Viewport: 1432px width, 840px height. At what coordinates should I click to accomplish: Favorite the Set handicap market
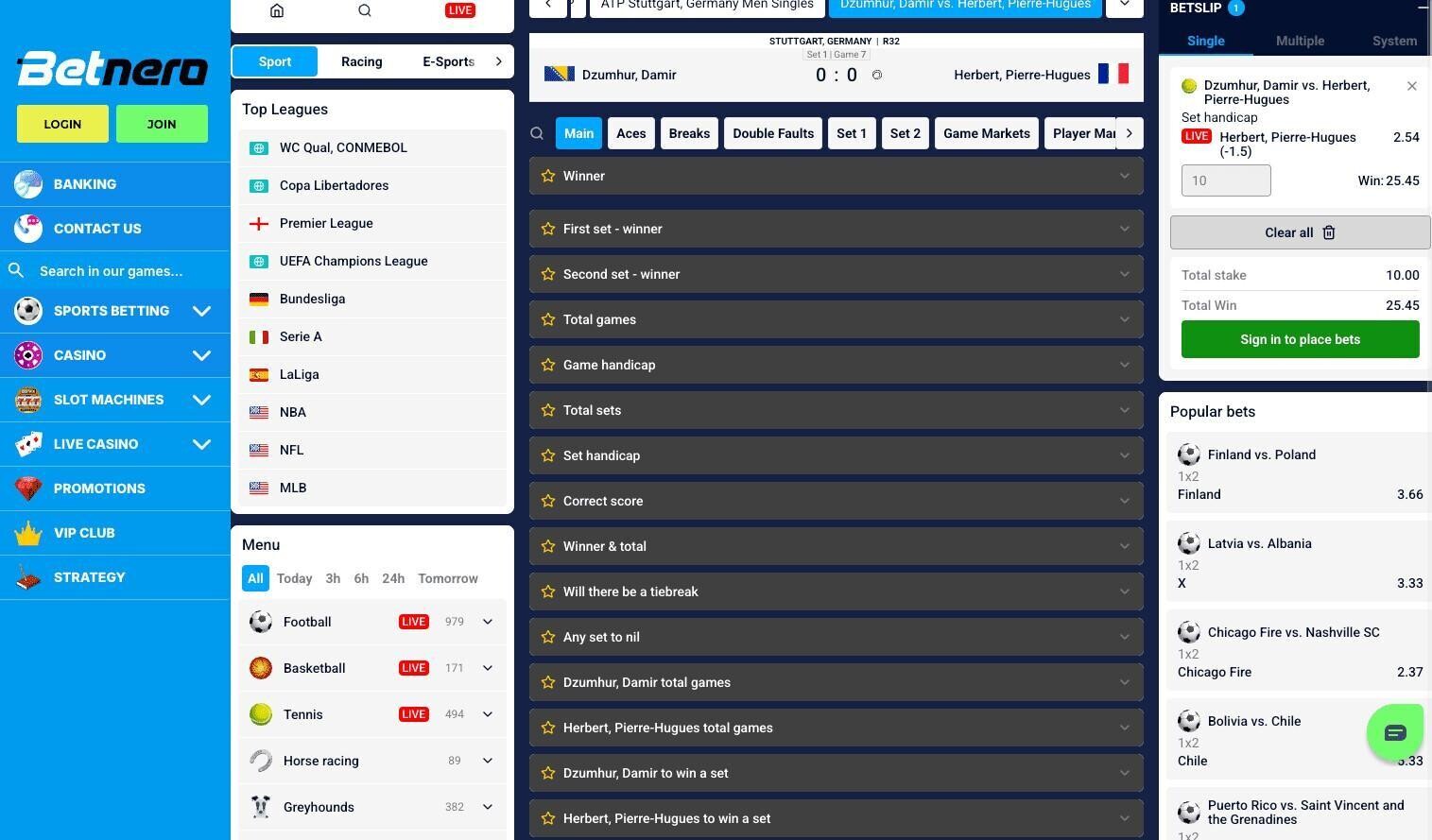tap(547, 455)
